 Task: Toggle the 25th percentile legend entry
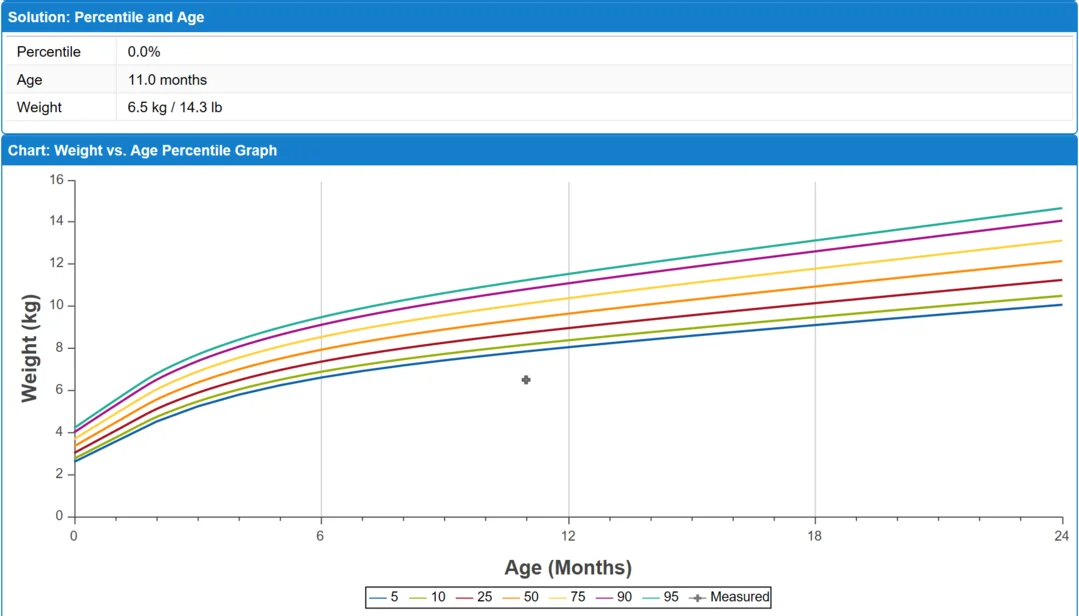pyautogui.click(x=474, y=597)
